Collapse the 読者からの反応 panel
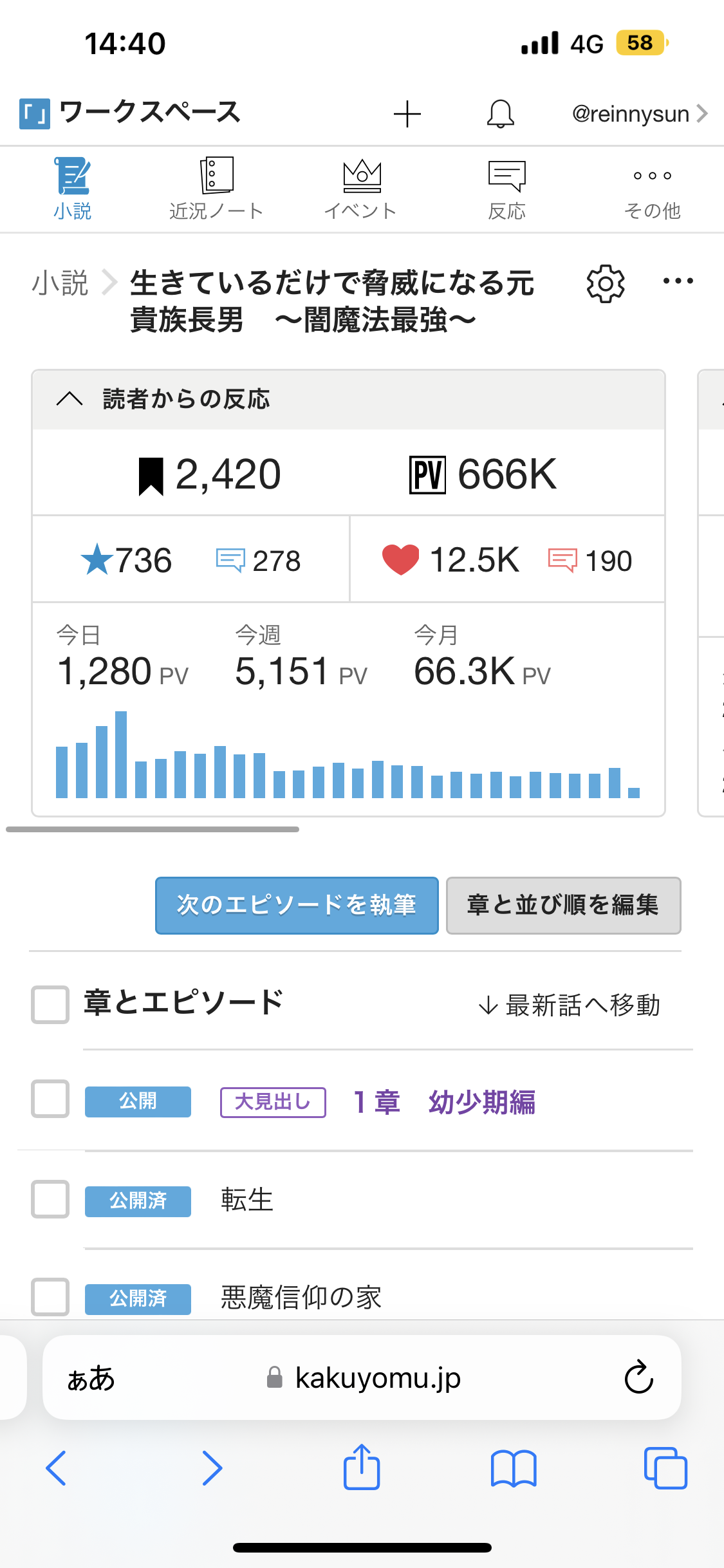 [x=70, y=399]
